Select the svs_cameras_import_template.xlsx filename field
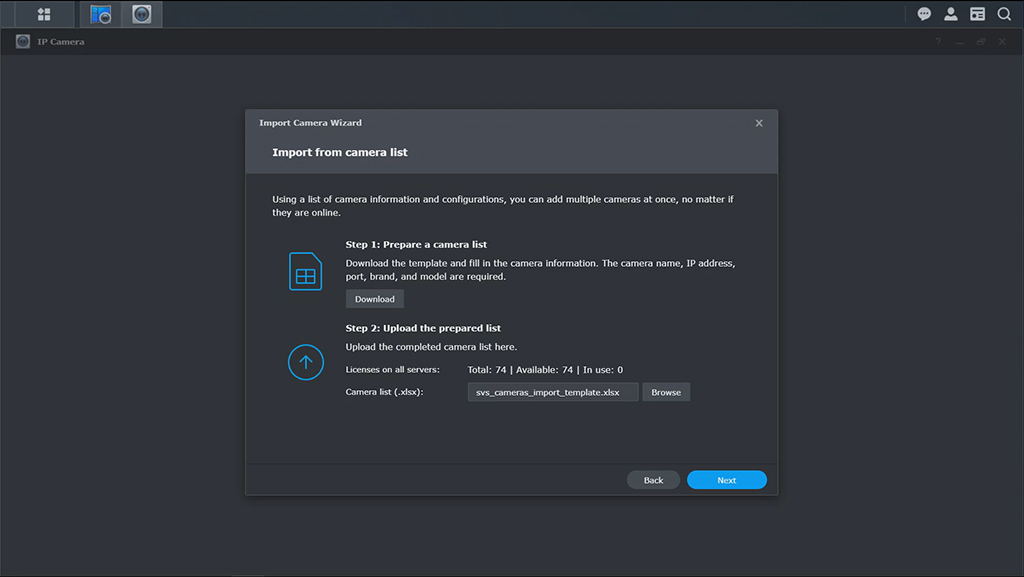 [552, 391]
